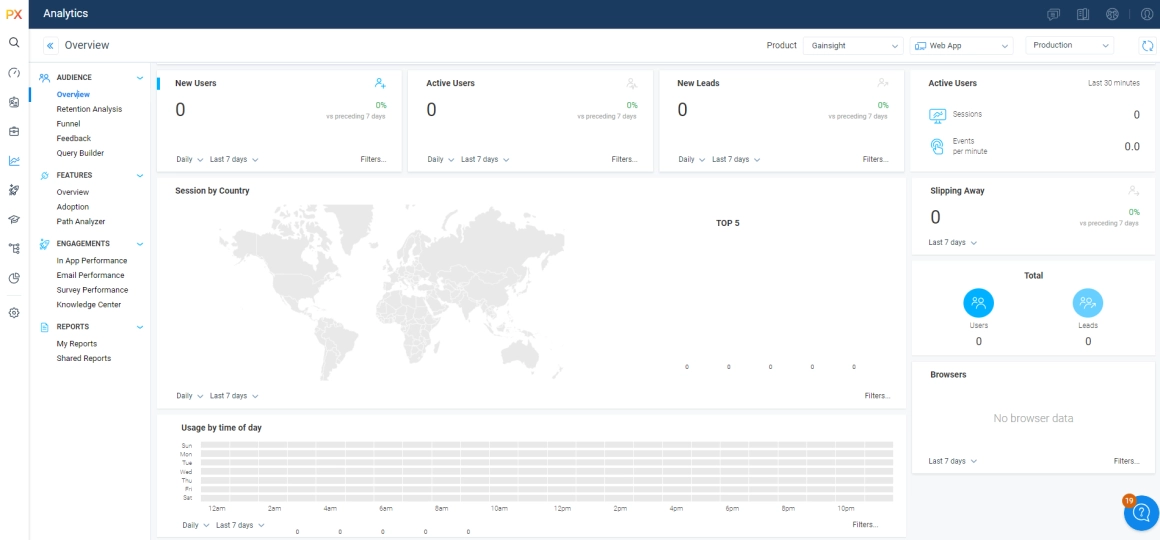Open the Product dropdown showing Gainsight
The height and width of the screenshot is (540, 1160).
[x=852, y=46]
